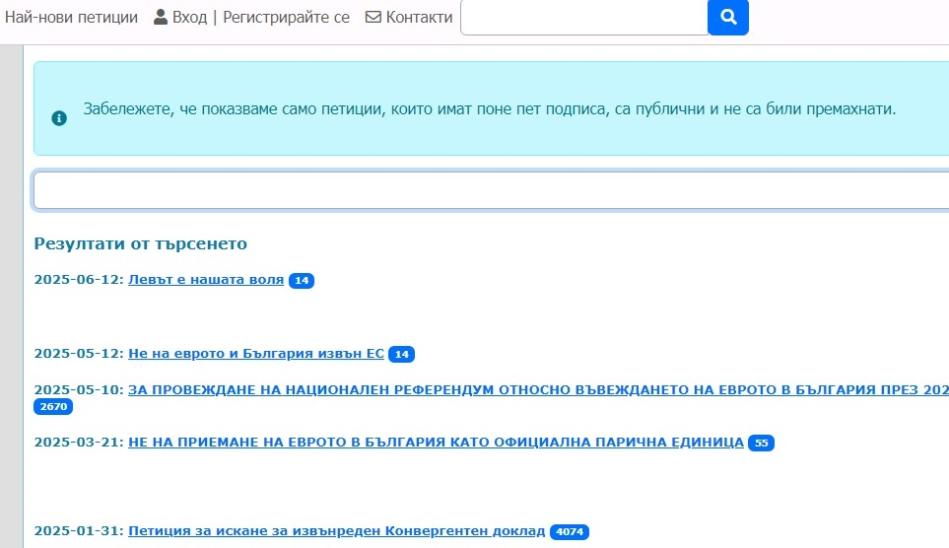Screen dimensions: 949x548
Task: Click the date 2025-01-31
Action: [x=79, y=531]
